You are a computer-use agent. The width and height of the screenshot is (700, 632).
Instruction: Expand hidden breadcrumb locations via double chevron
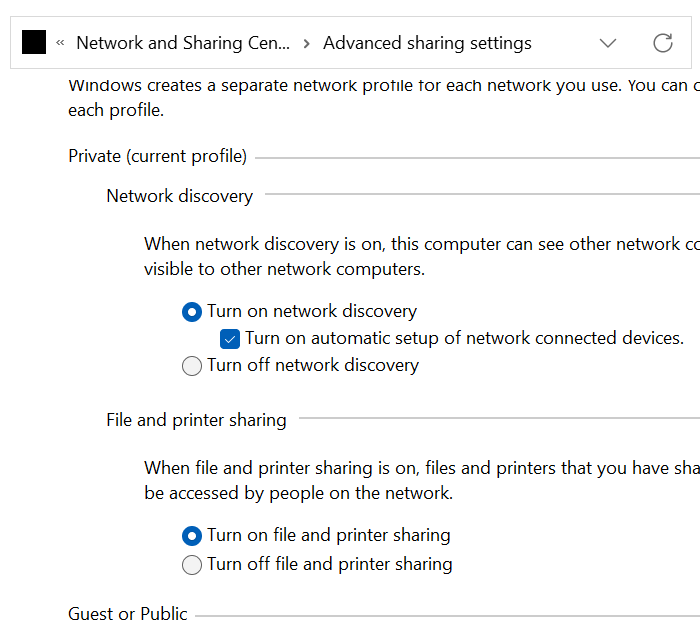pyautogui.click(x=60, y=43)
